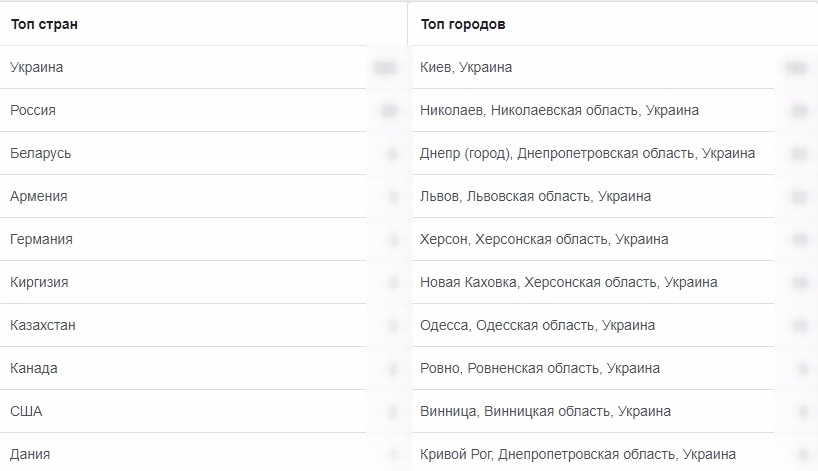Open the Казахстан country entry
The width and height of the screenshot is (818, 471).
[43, 325]
